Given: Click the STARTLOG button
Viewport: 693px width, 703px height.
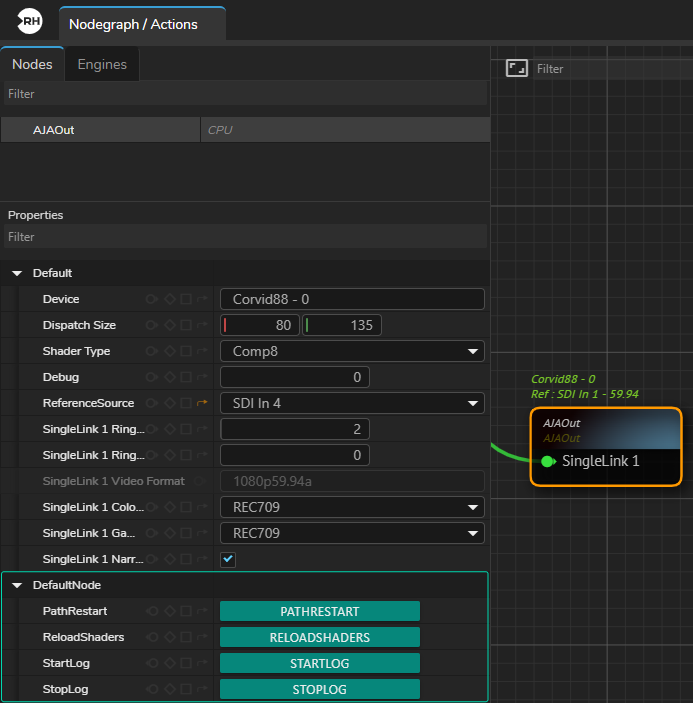Looking at the screenshot, I should (320, 663).
